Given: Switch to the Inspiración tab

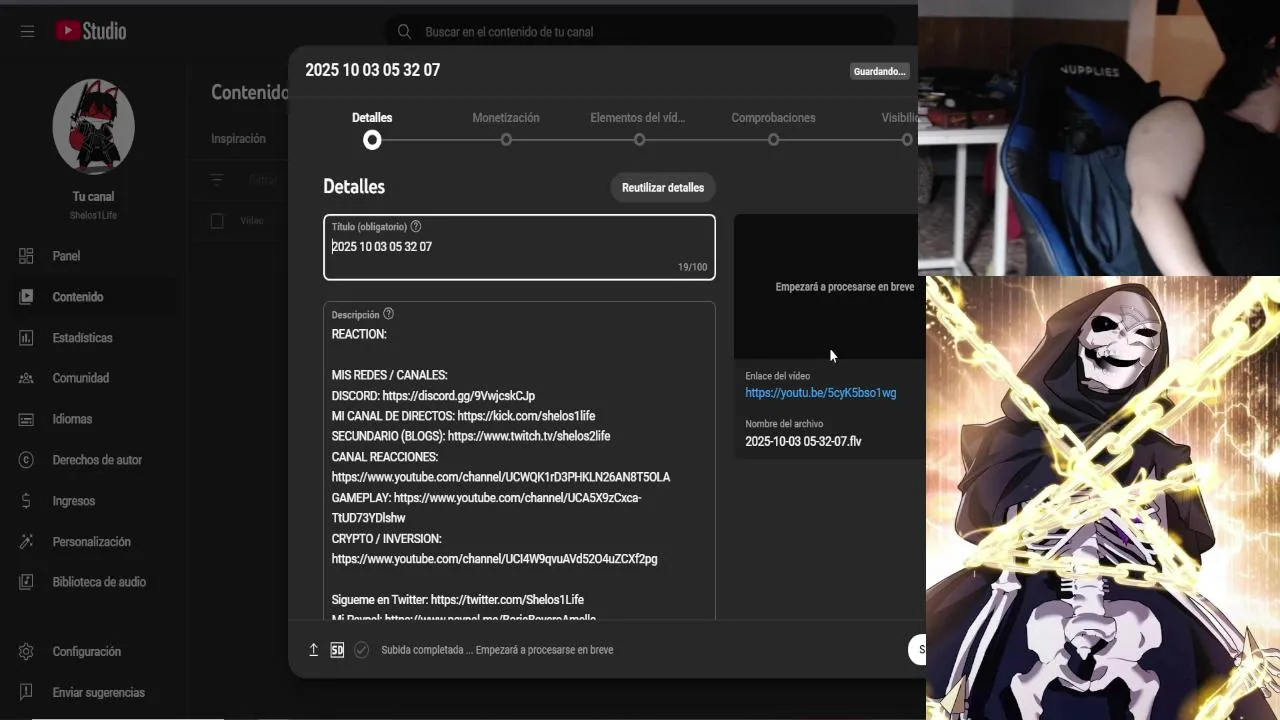Looking at the screenshot, I should (238, 139).
